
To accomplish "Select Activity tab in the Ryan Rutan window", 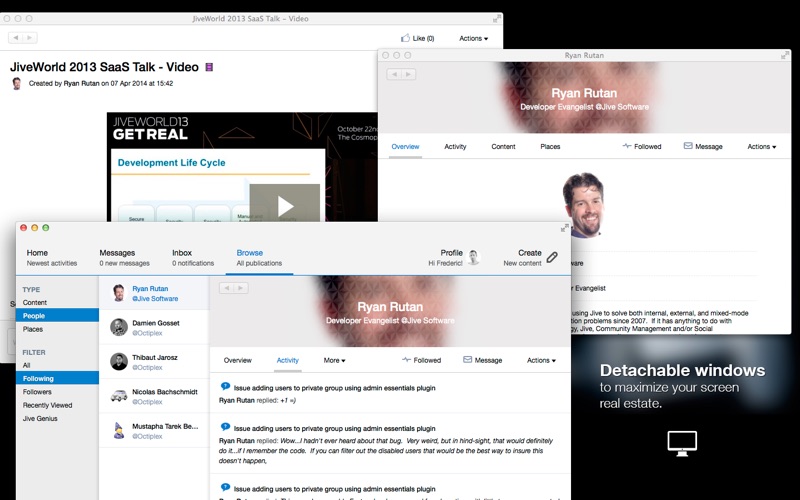I will (x=455, y=146).
